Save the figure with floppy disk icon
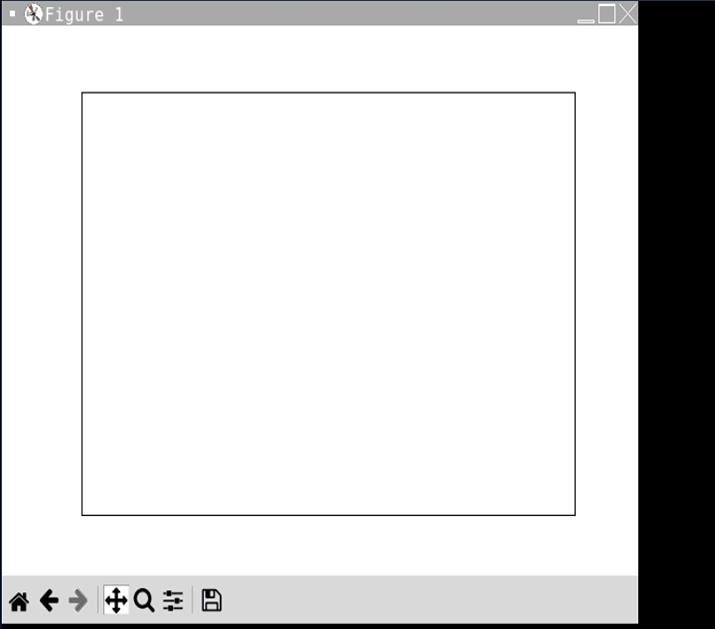This screenshot has height=629, width=715. pos(212,600)
